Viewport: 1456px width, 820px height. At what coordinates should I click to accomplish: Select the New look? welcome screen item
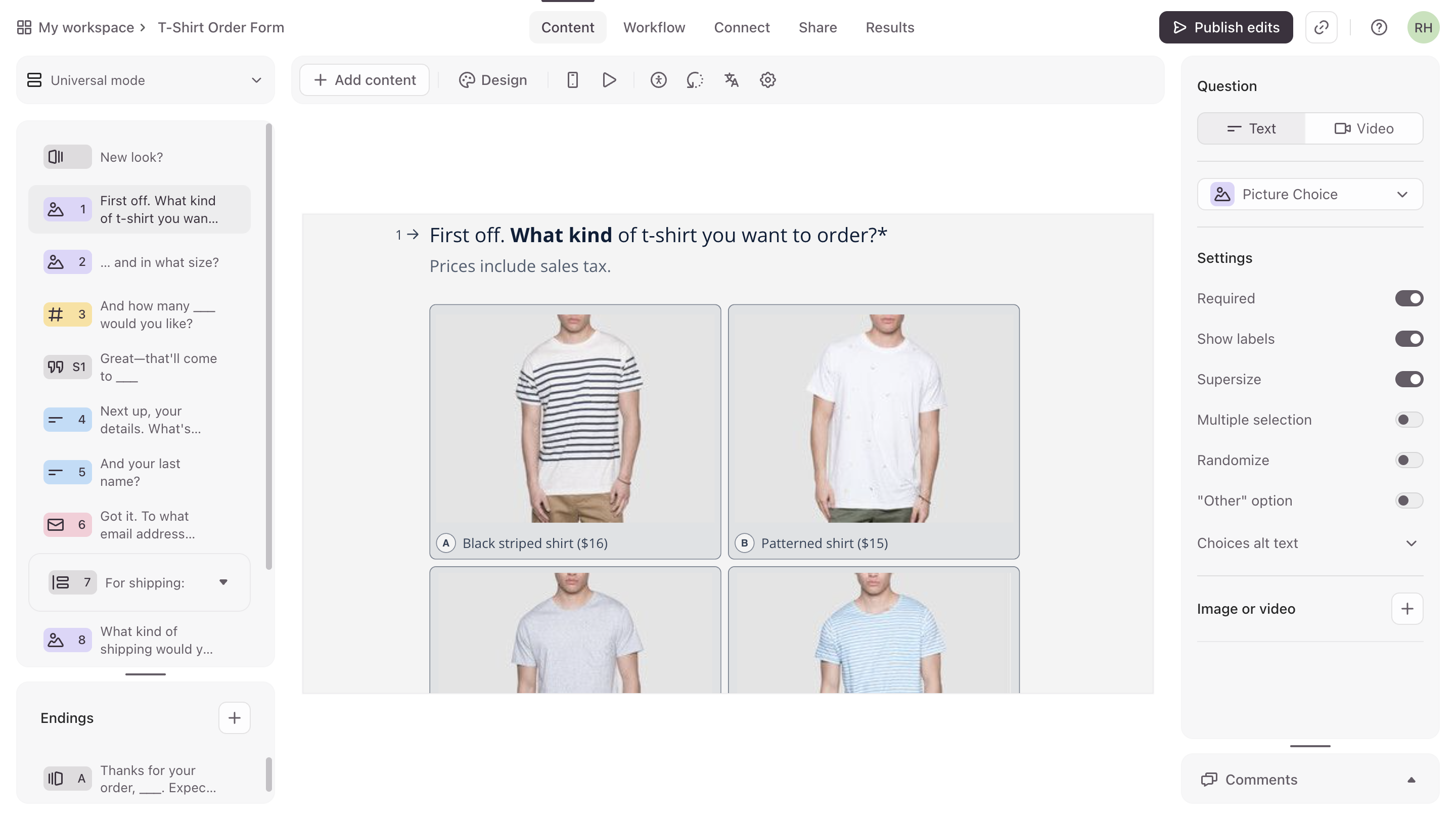click(139, 157)
